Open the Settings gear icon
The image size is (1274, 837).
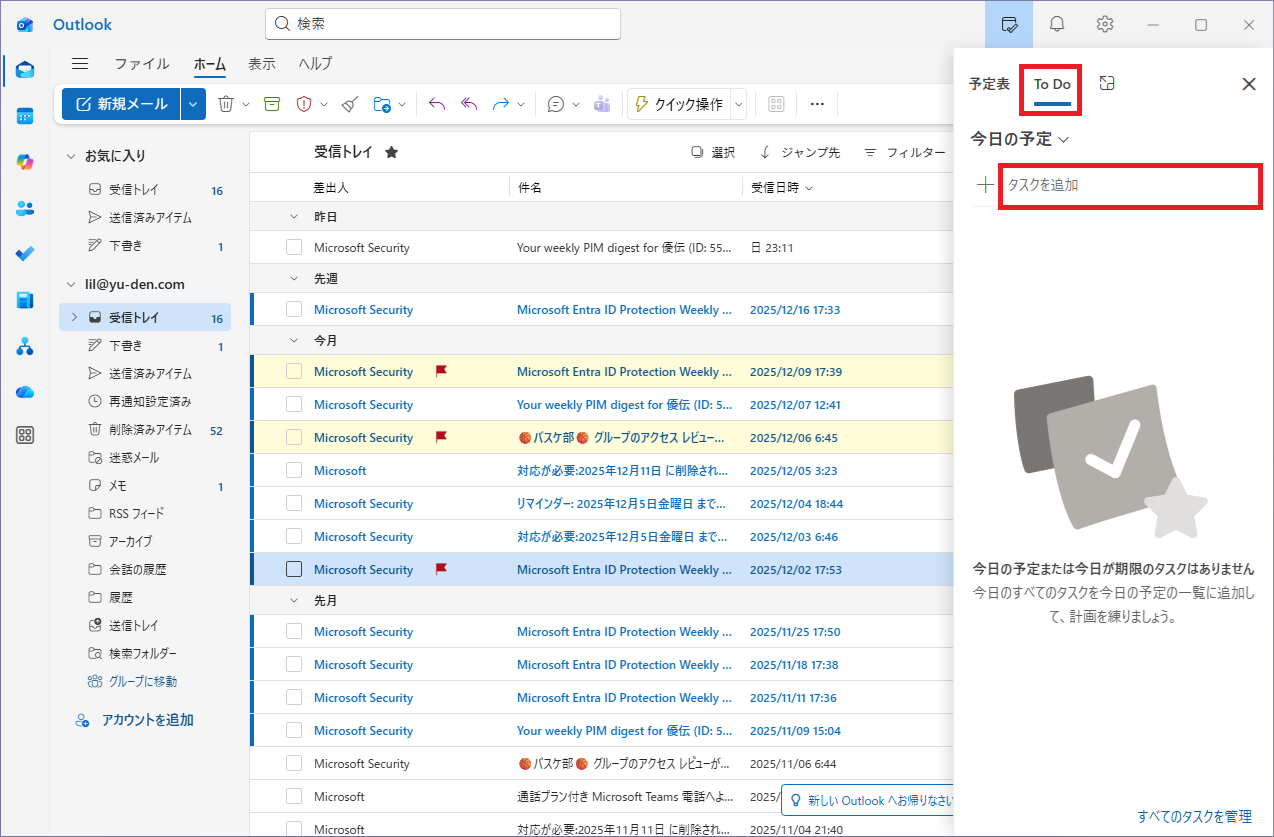click(x=1105, y=24)
